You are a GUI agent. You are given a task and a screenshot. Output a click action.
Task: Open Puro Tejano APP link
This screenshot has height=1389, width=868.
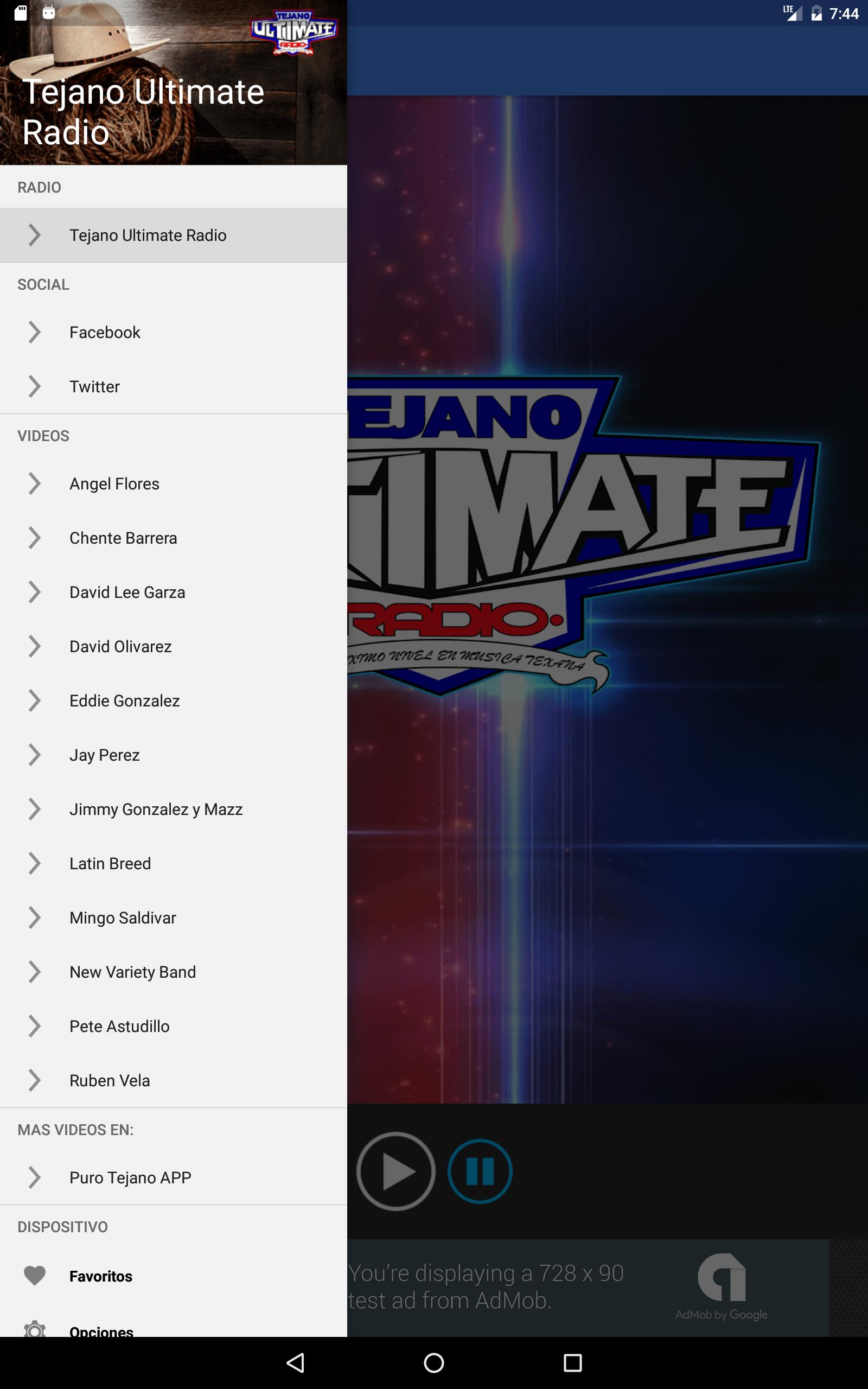[174, 1177]
